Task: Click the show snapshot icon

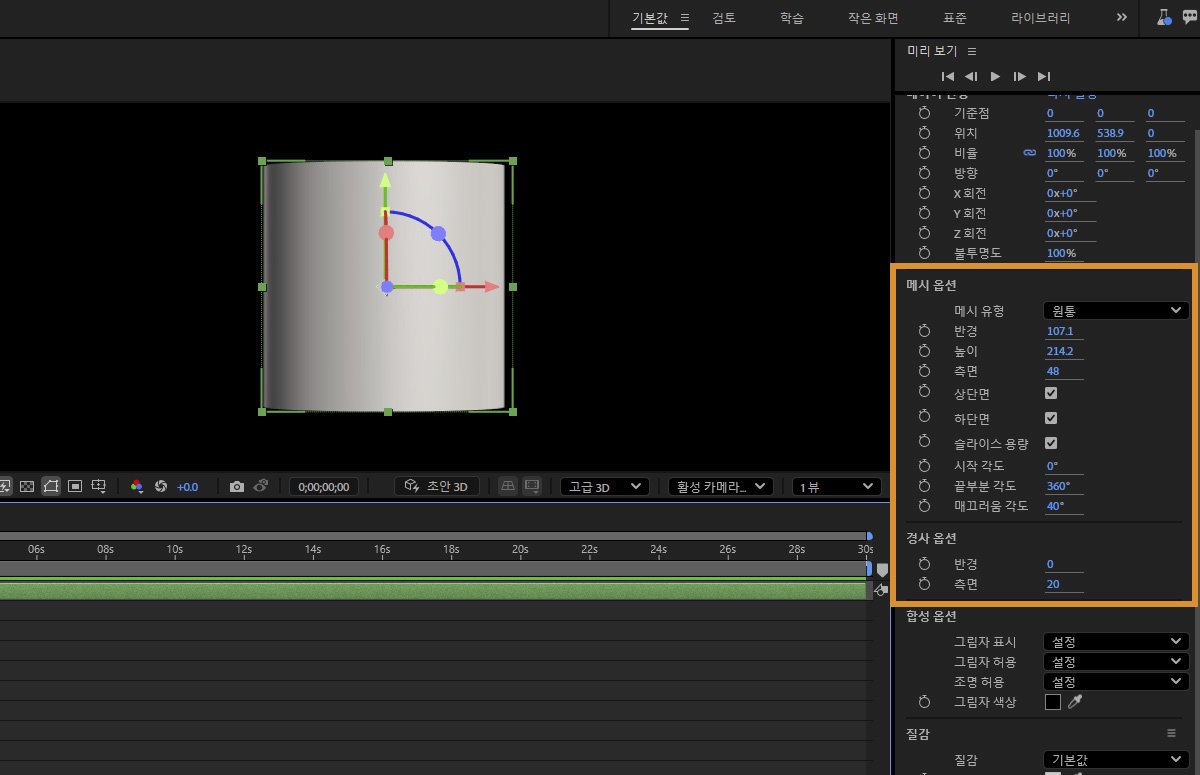Action: click(260, 486)
